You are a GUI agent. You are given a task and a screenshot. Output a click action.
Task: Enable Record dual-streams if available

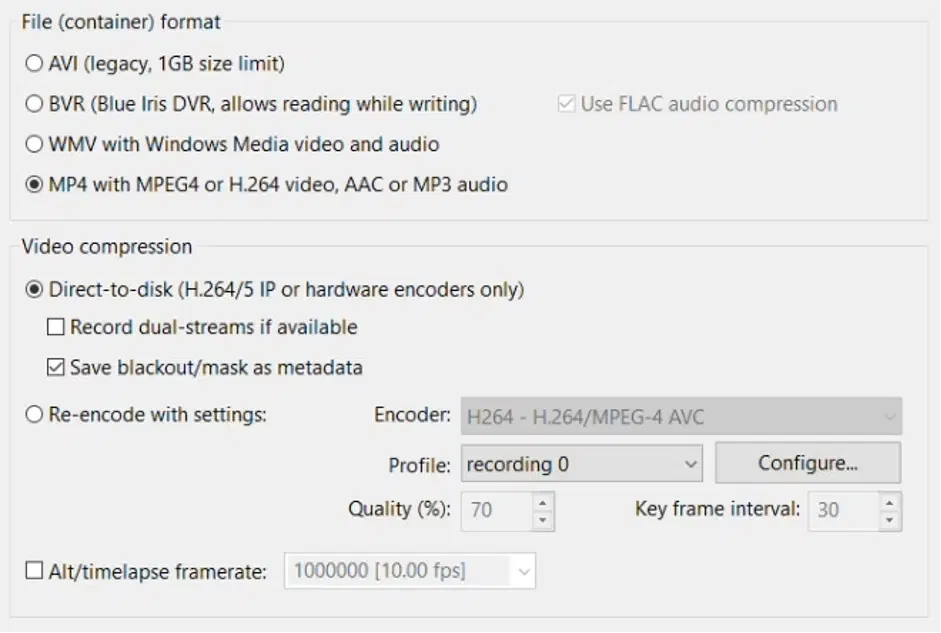coord(56,327)
